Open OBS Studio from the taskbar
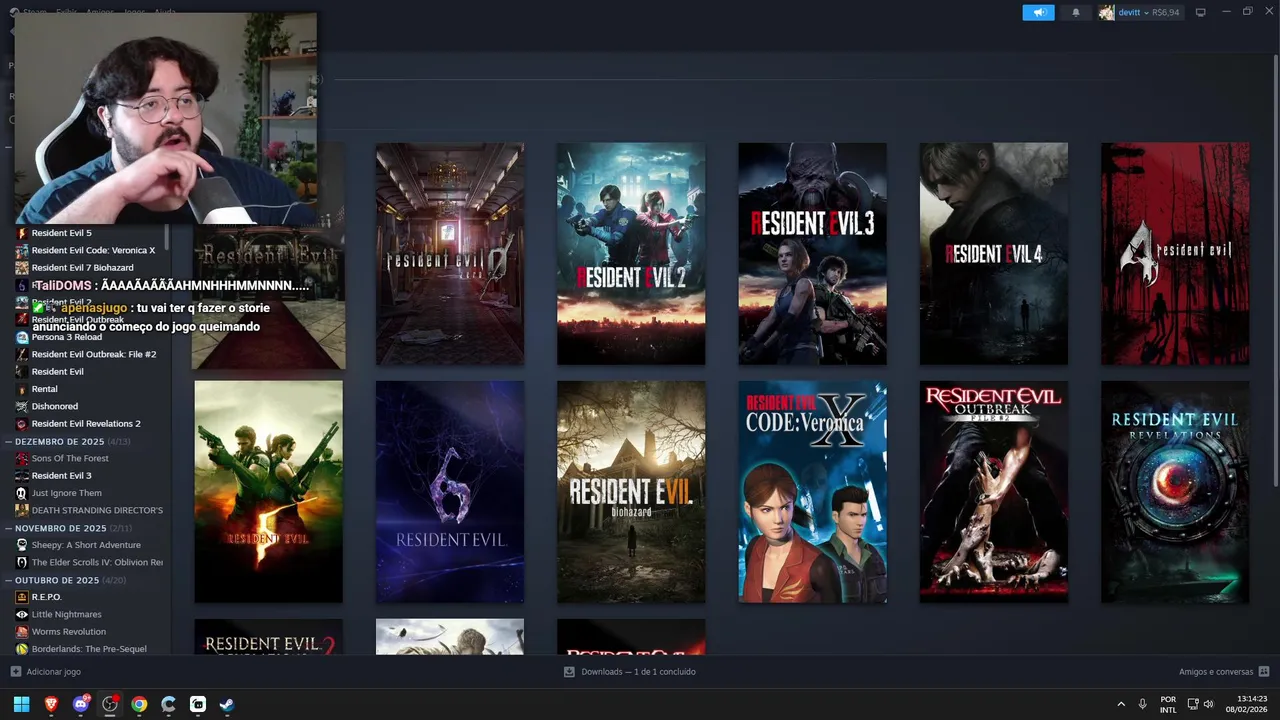Image resolution: width=1280 pixels, height=720 pixels. coord(110,704)
